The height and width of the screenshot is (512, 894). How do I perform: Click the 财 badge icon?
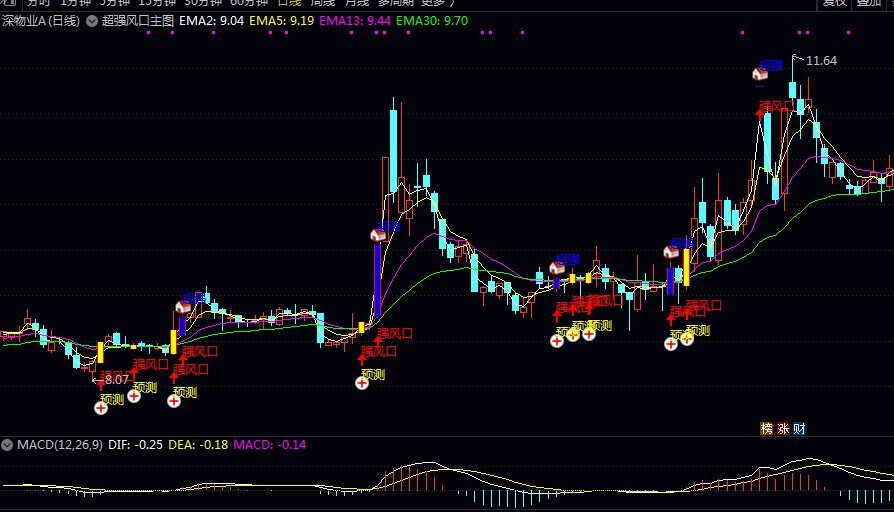pos(799,428)
